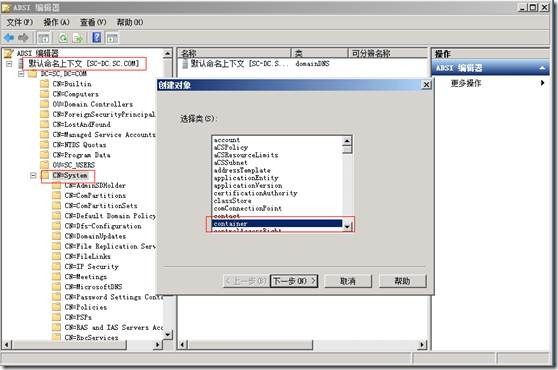Select CN=AdminSDHolder in the tree
Screen dimensions: 558x370
[x=95, y=186]
